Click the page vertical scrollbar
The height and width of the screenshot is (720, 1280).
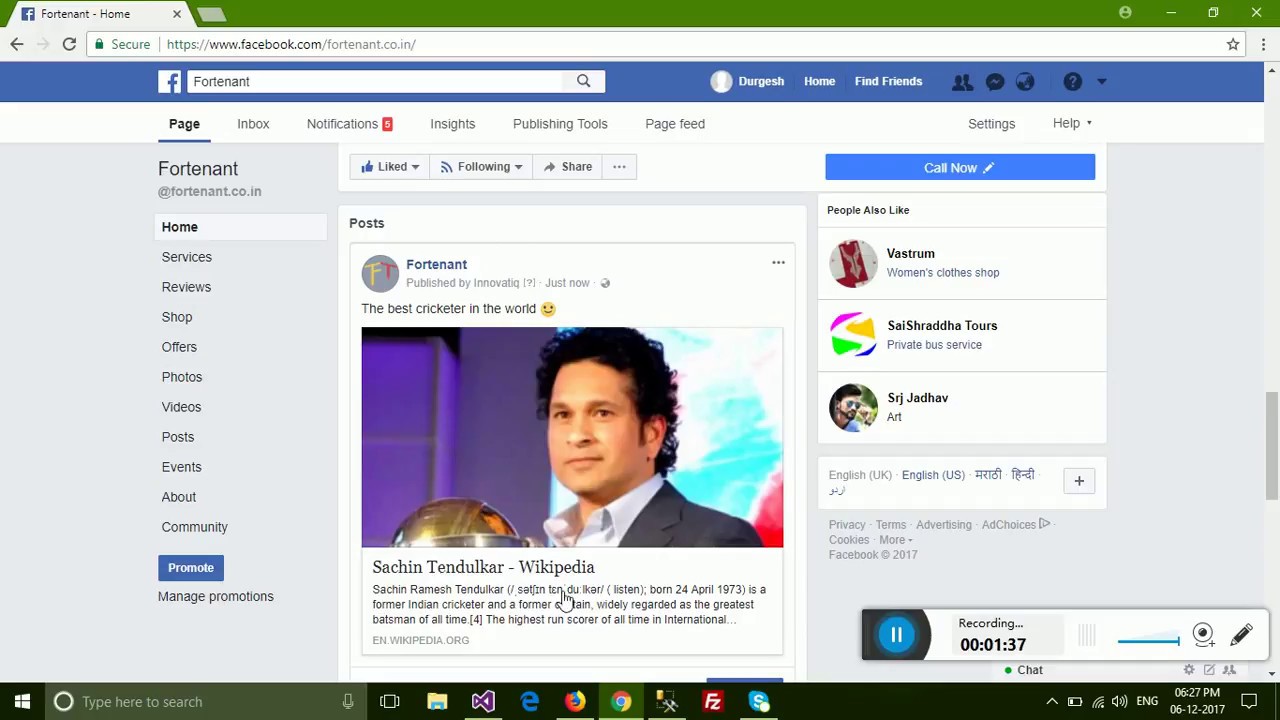(1272, 446)
